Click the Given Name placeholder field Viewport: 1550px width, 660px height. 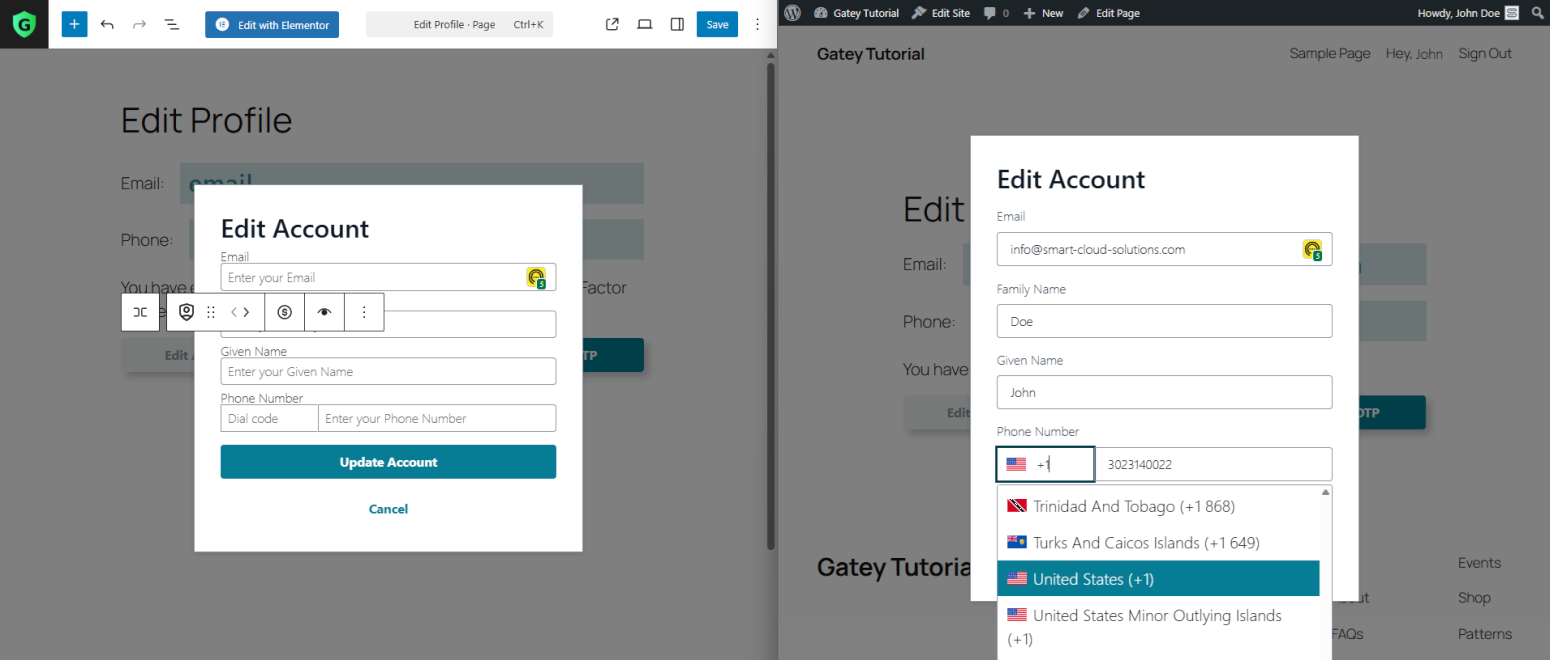click(388, 371)
